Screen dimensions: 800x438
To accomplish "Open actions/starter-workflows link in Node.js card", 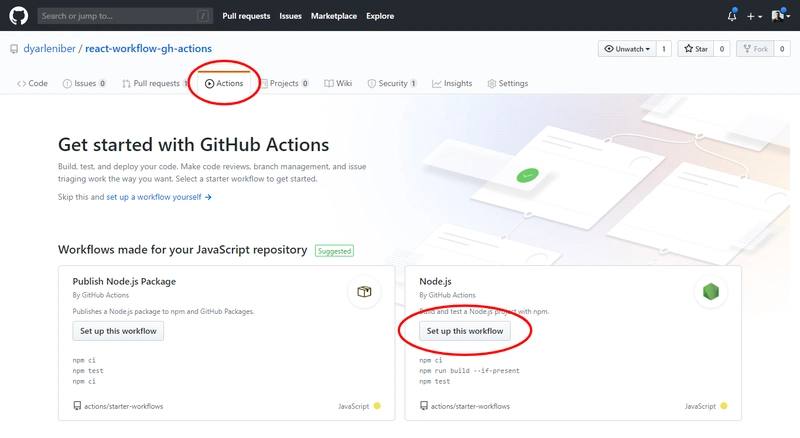I will pyautogui.click(x=470, y=406).
